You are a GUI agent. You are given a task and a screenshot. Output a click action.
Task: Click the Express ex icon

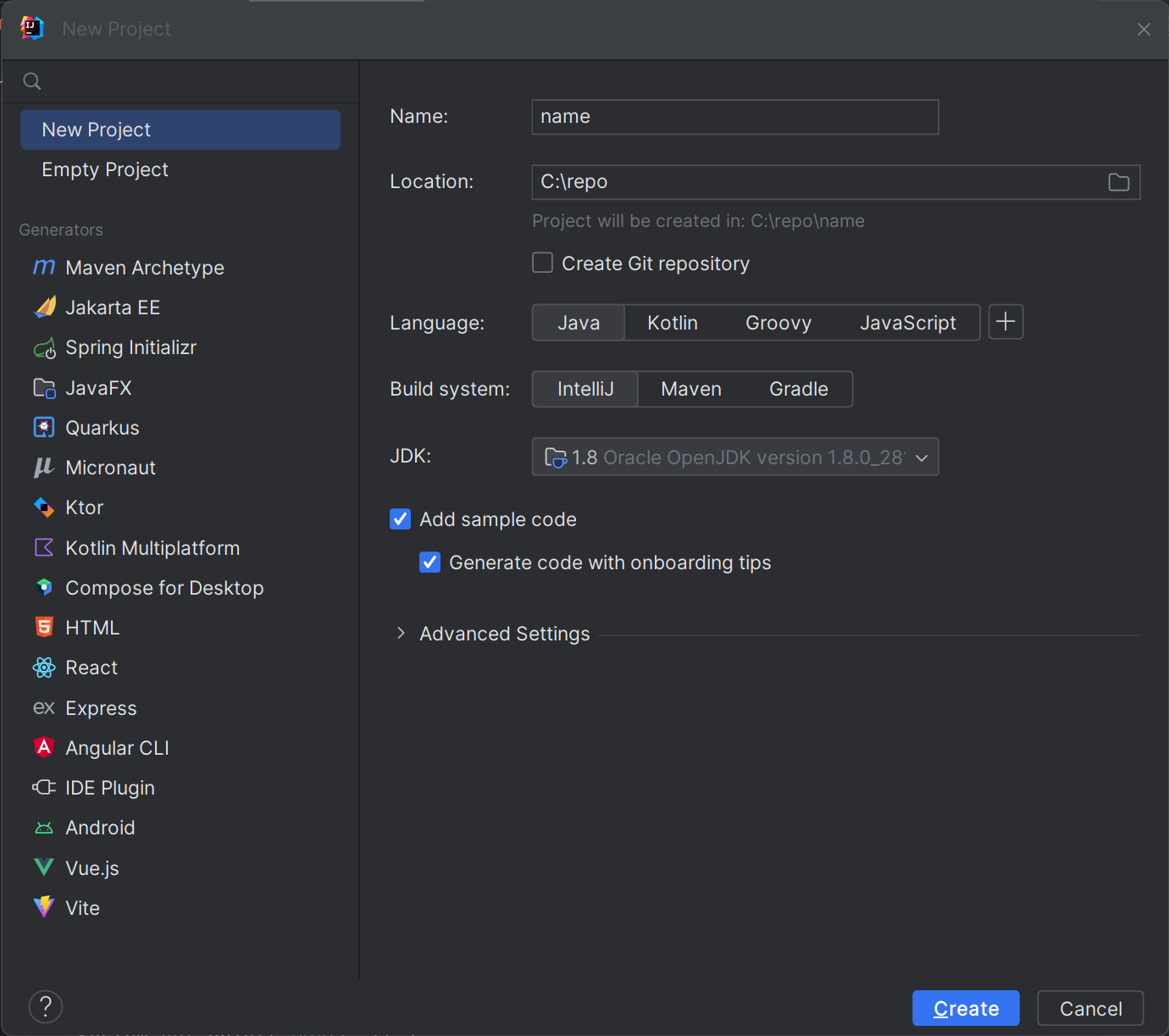44,708
